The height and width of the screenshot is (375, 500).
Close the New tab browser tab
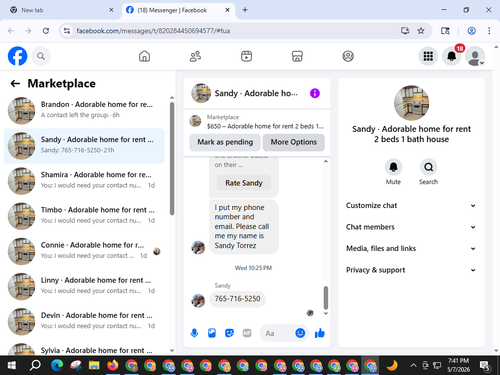point(111,10)
